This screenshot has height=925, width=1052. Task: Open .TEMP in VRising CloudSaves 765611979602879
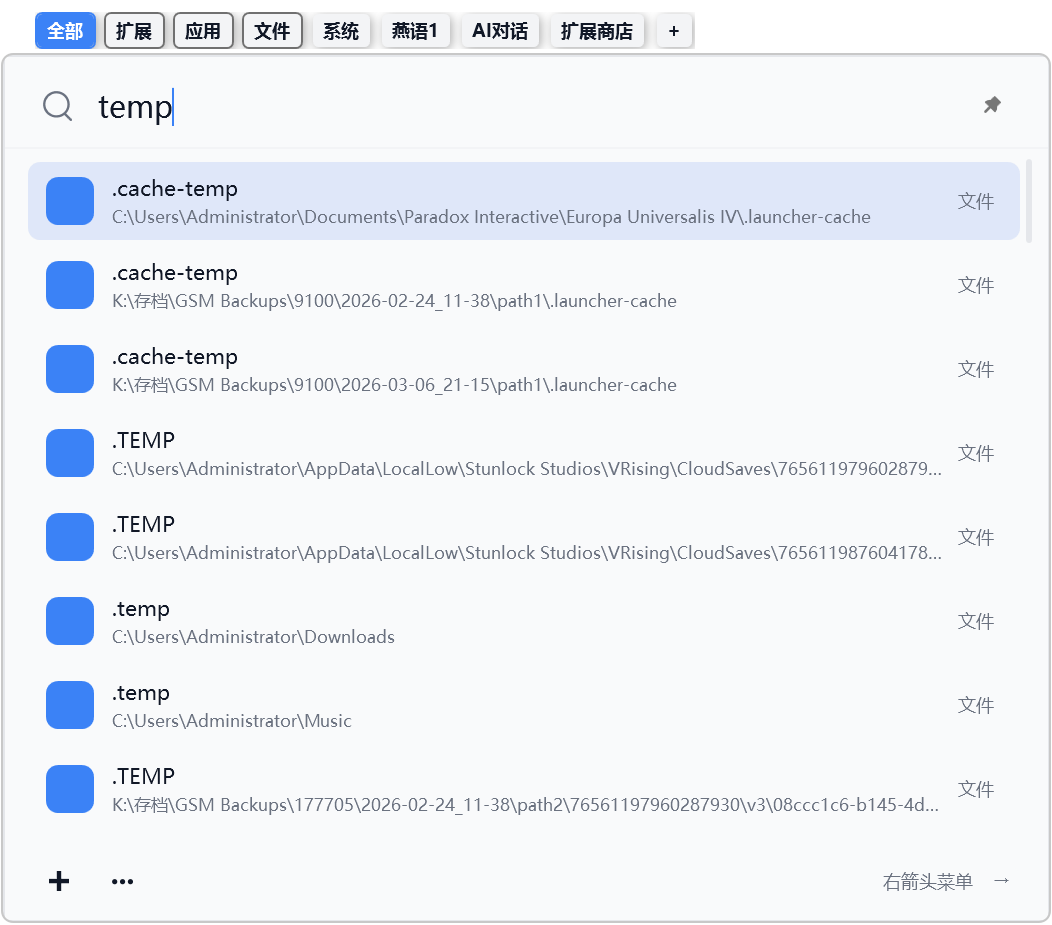click(523, 453)
